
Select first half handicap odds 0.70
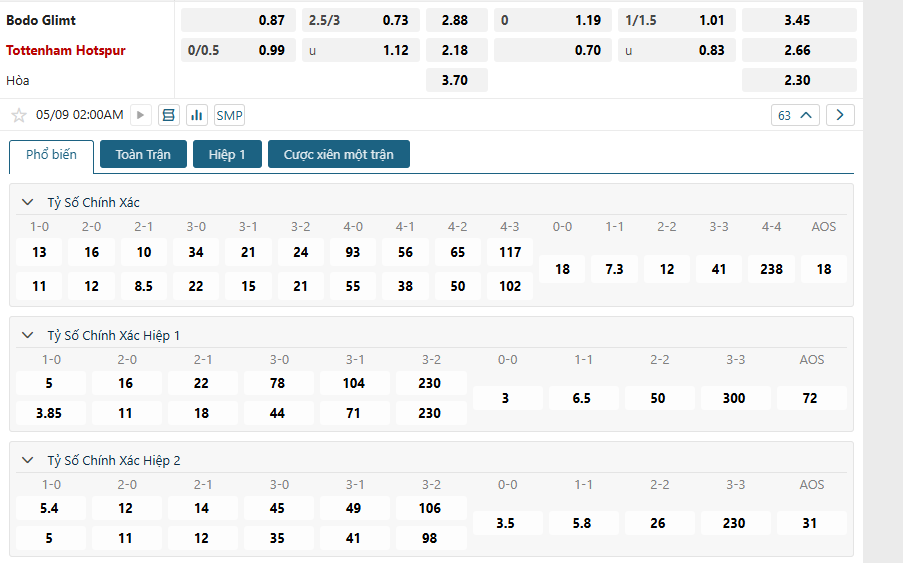pos(553,50)
